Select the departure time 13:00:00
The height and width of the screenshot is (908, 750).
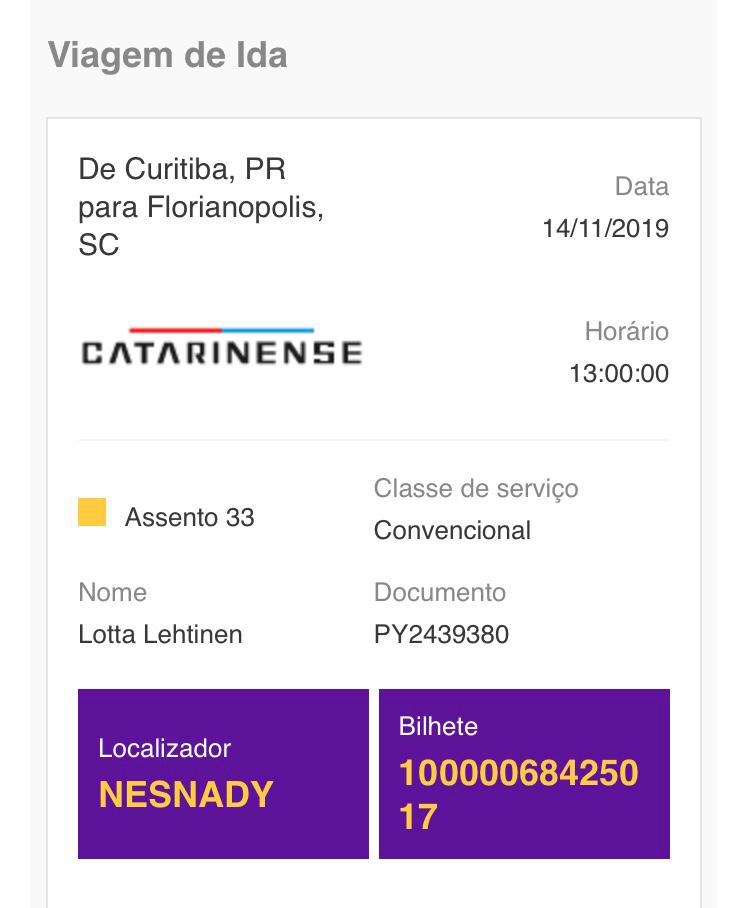pyautogui.click(x=618, y=374)
